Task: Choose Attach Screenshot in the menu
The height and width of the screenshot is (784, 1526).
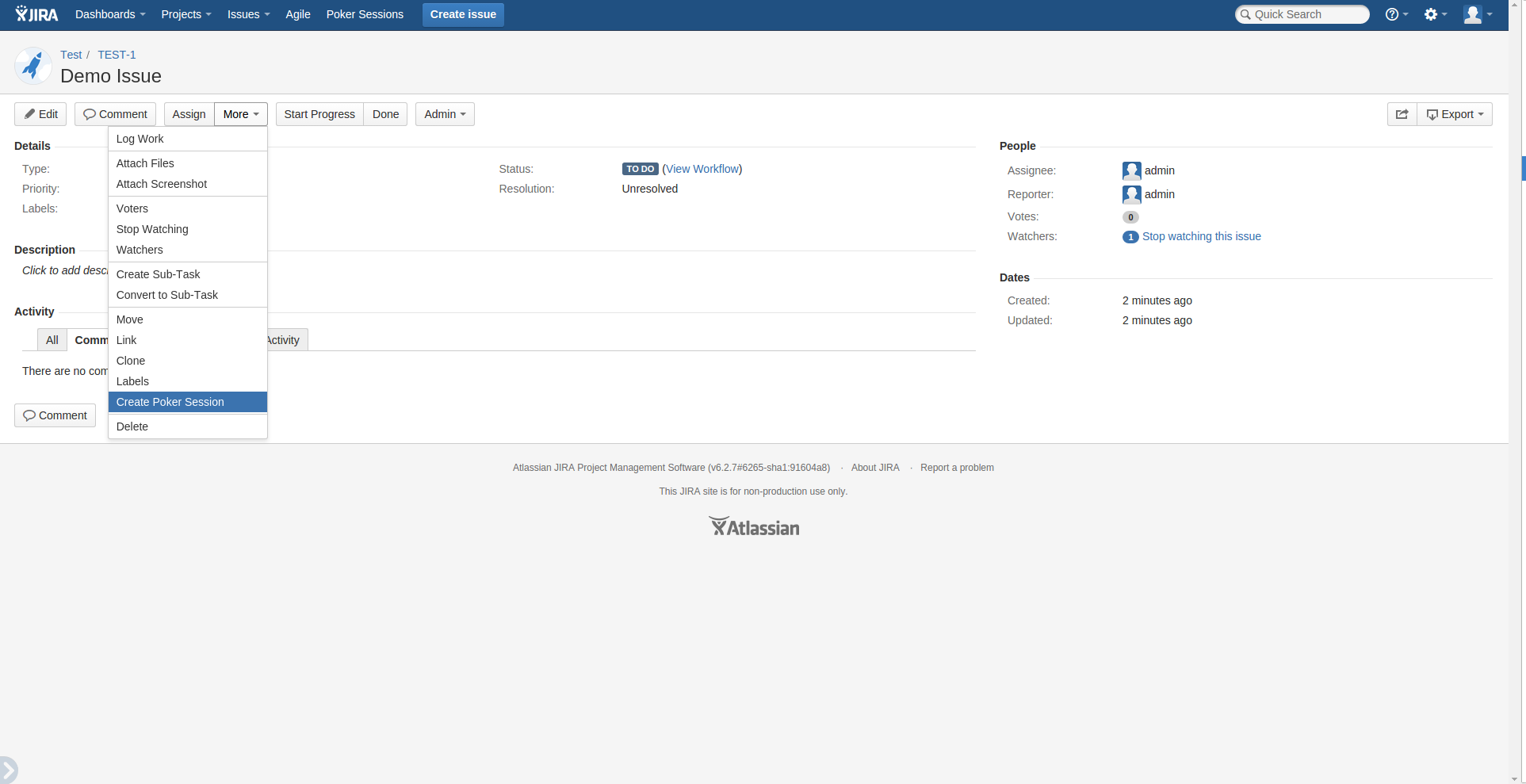Action: coord(188,184)
